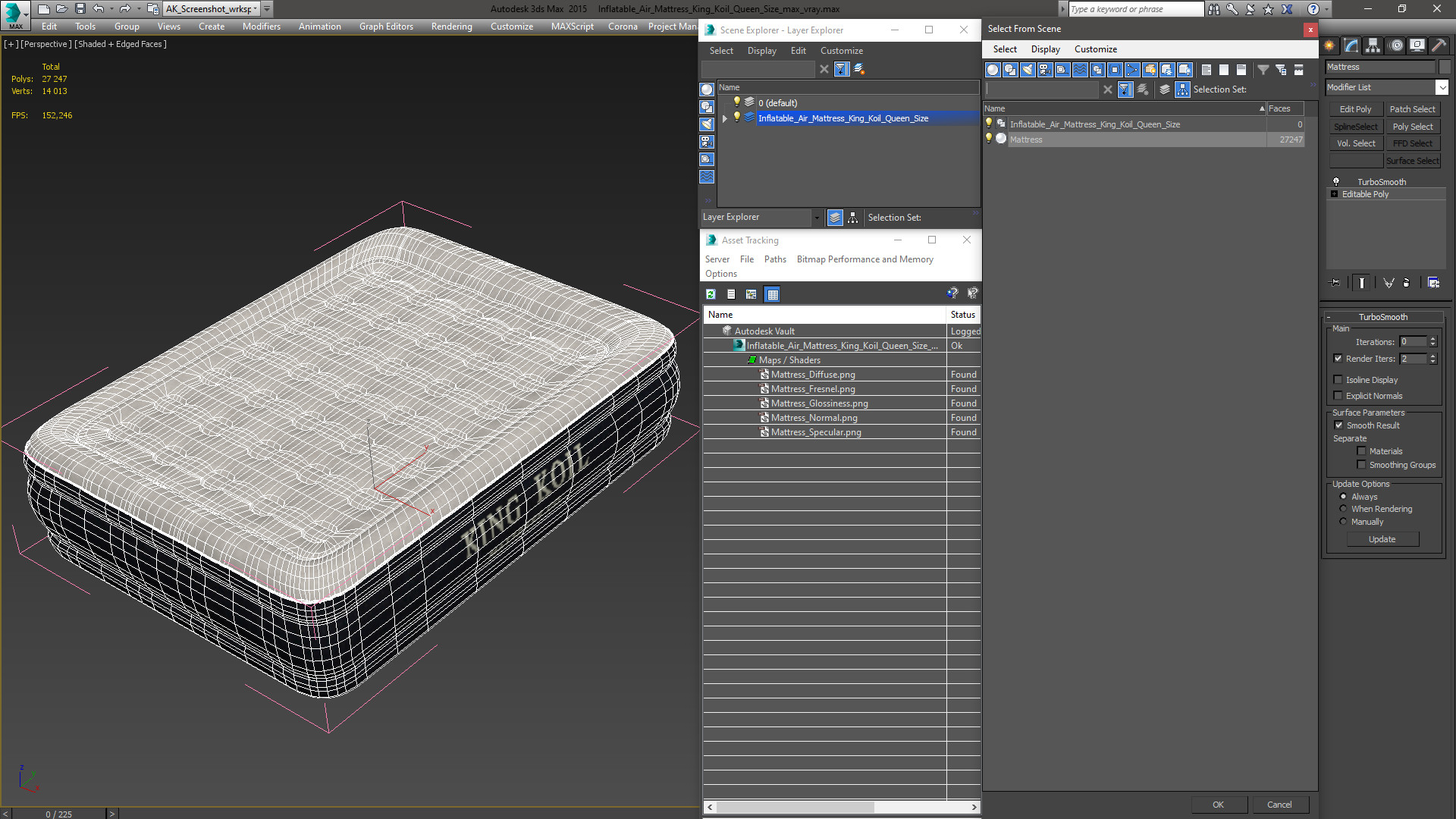Toggle bone objects filter in Select From Scene
Viewport: 1456px width, 819px height.
(1132, 70)
